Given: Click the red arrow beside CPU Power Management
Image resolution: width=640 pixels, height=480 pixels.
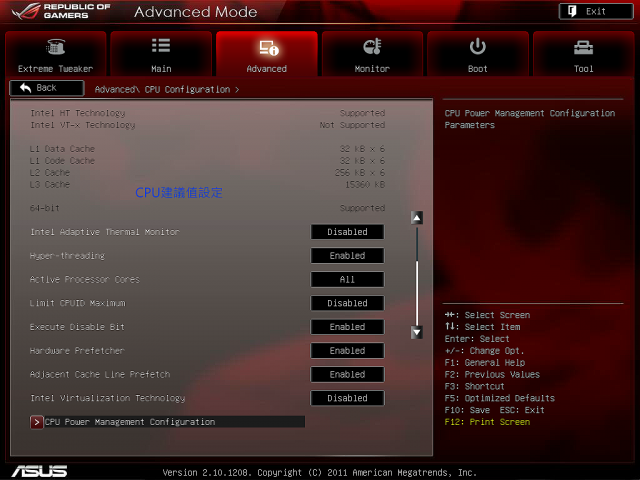Looking at the screenshot, I should pos(36,422).
